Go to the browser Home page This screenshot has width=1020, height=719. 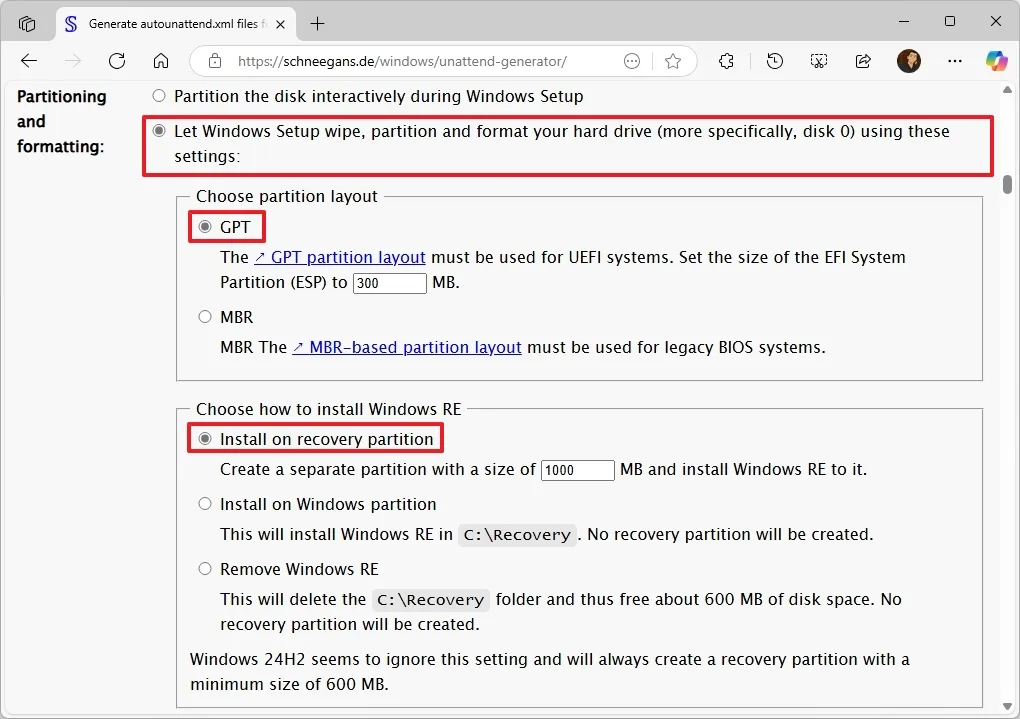point(161,61)
